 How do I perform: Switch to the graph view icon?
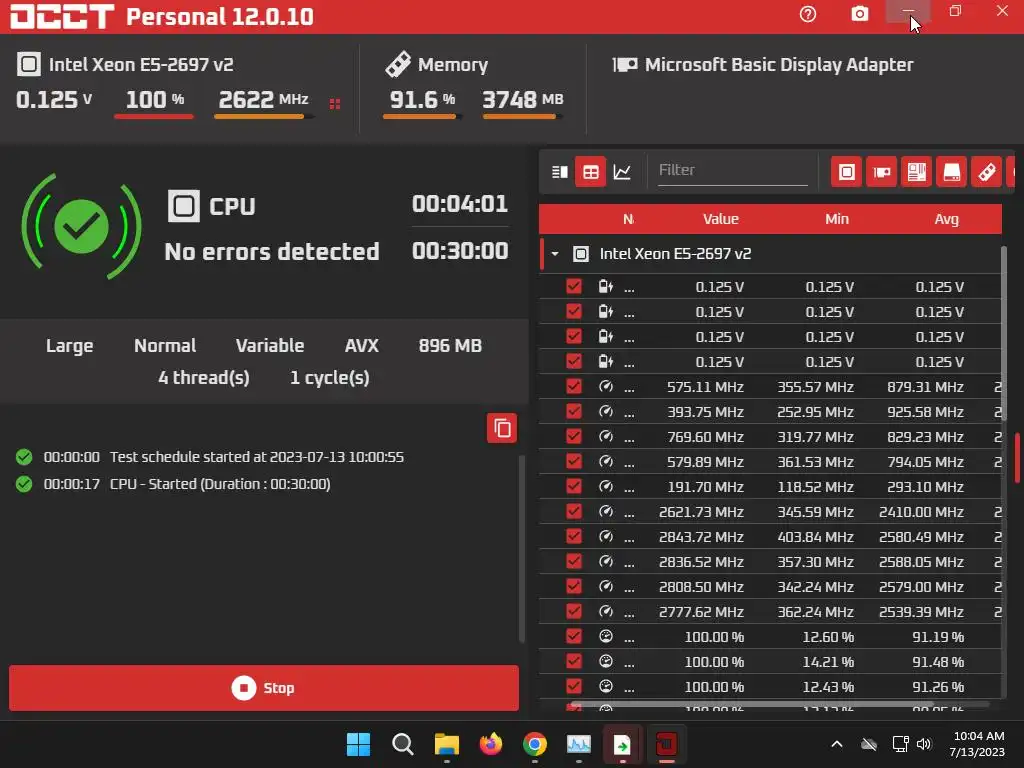pyautogui.click(x=622, y=172)
